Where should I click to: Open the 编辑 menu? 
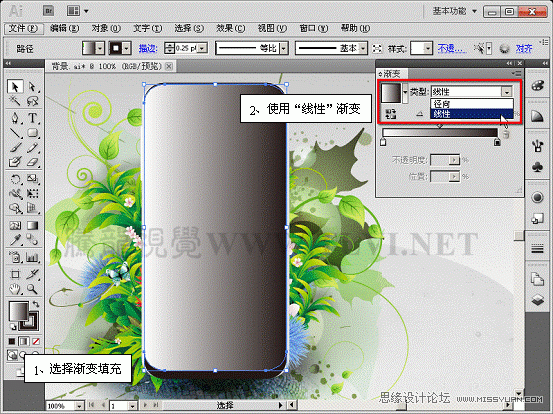64,28
